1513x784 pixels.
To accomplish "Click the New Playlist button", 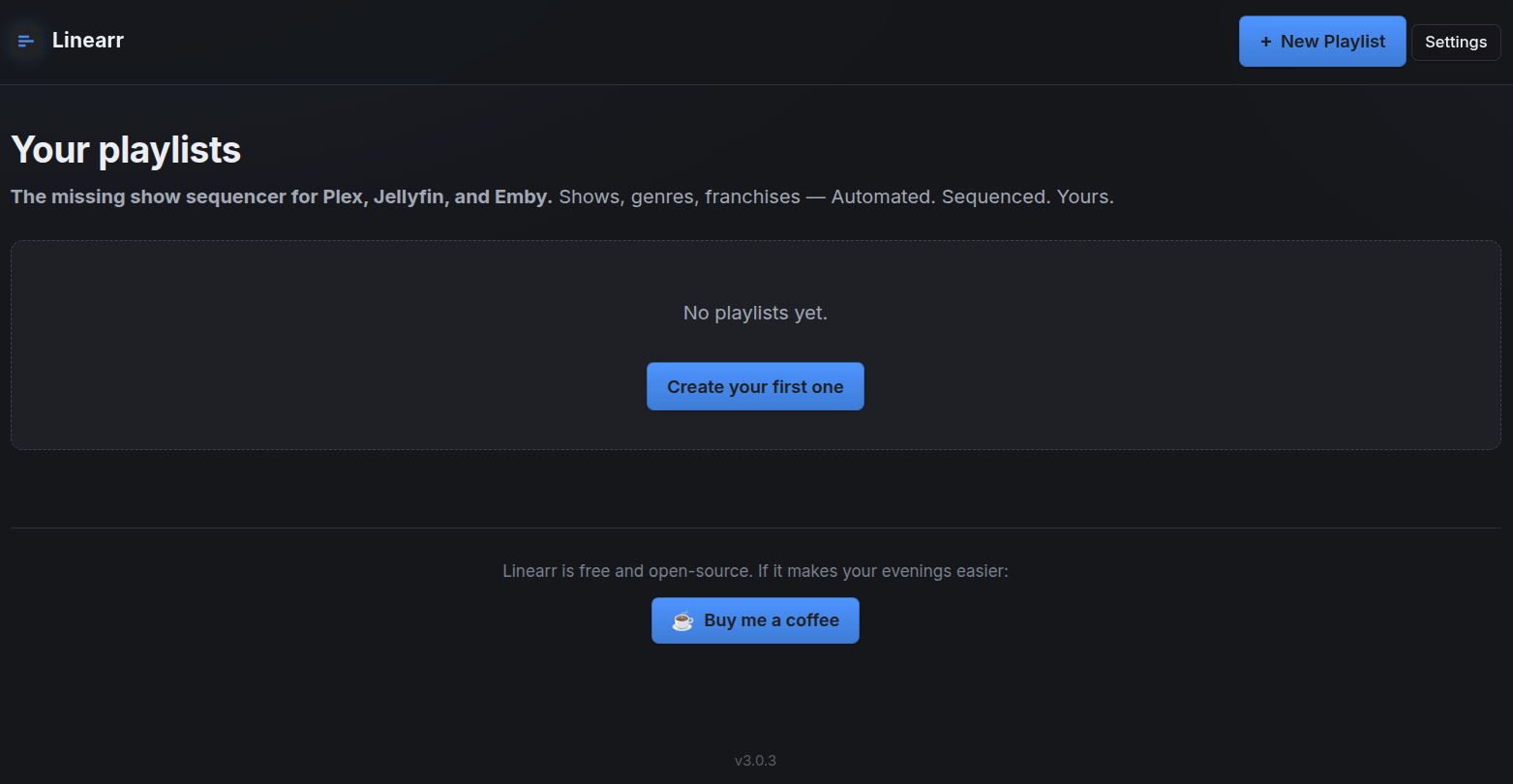I will click(1322, 42).
